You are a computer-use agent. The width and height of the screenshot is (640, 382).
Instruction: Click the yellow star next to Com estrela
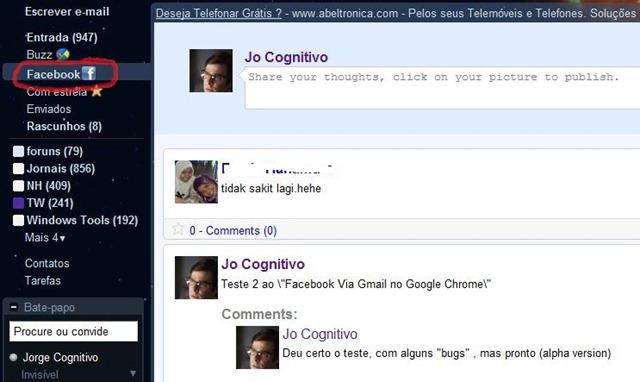click(97, 91)
